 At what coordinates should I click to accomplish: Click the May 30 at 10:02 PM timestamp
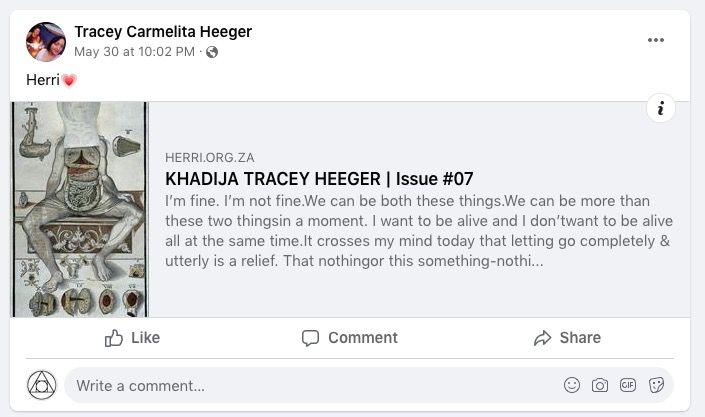pos(134,52)
